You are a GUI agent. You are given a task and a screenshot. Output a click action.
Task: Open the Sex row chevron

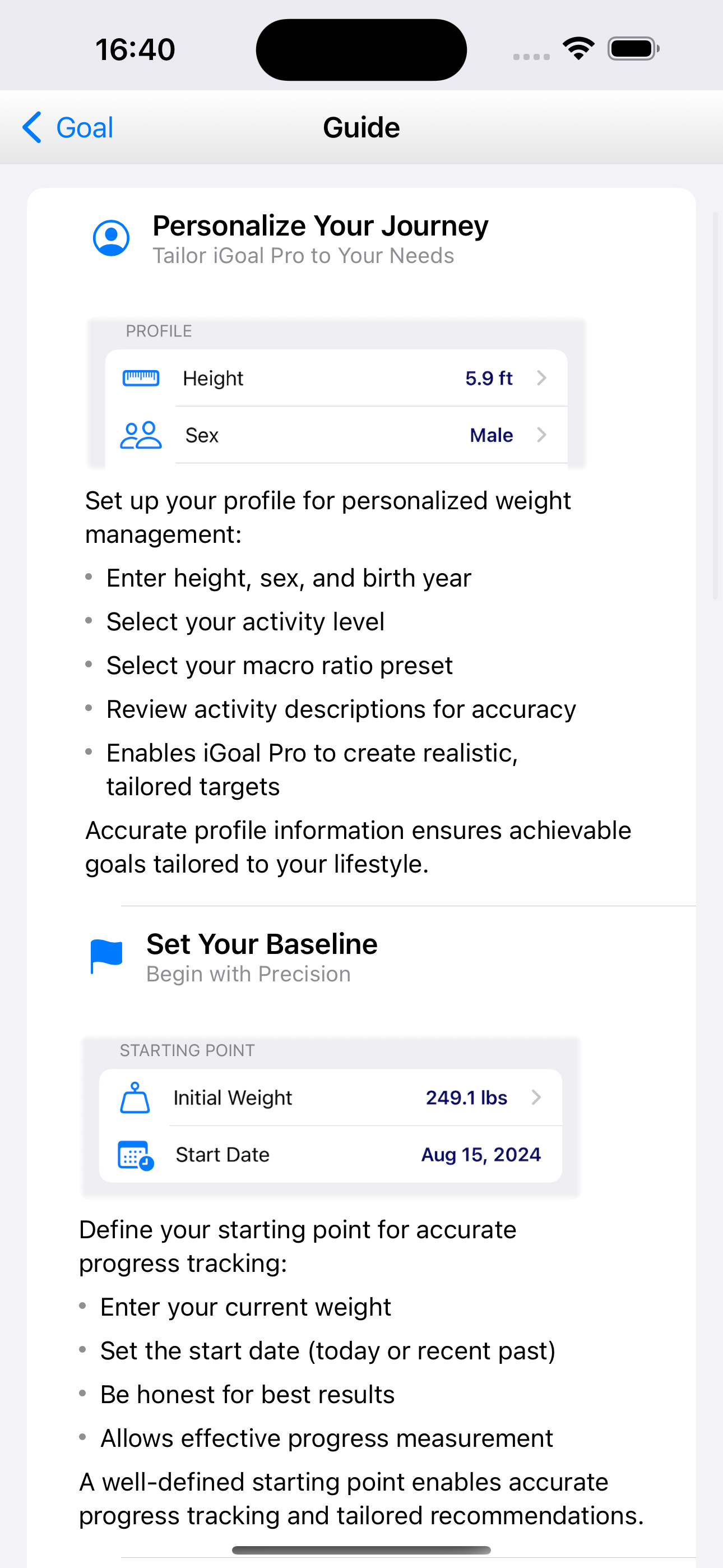tap(541, 435)
